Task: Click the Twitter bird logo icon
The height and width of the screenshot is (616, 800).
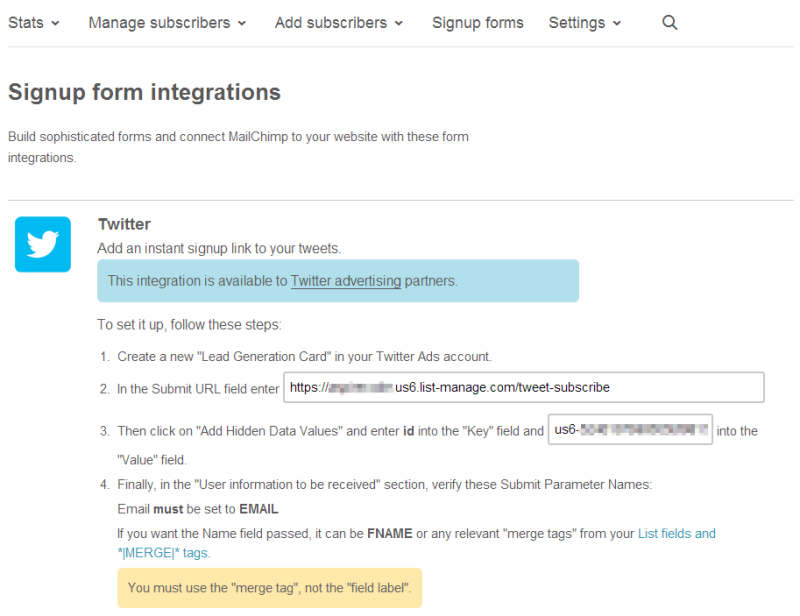Action: click(x=43, y=244)
